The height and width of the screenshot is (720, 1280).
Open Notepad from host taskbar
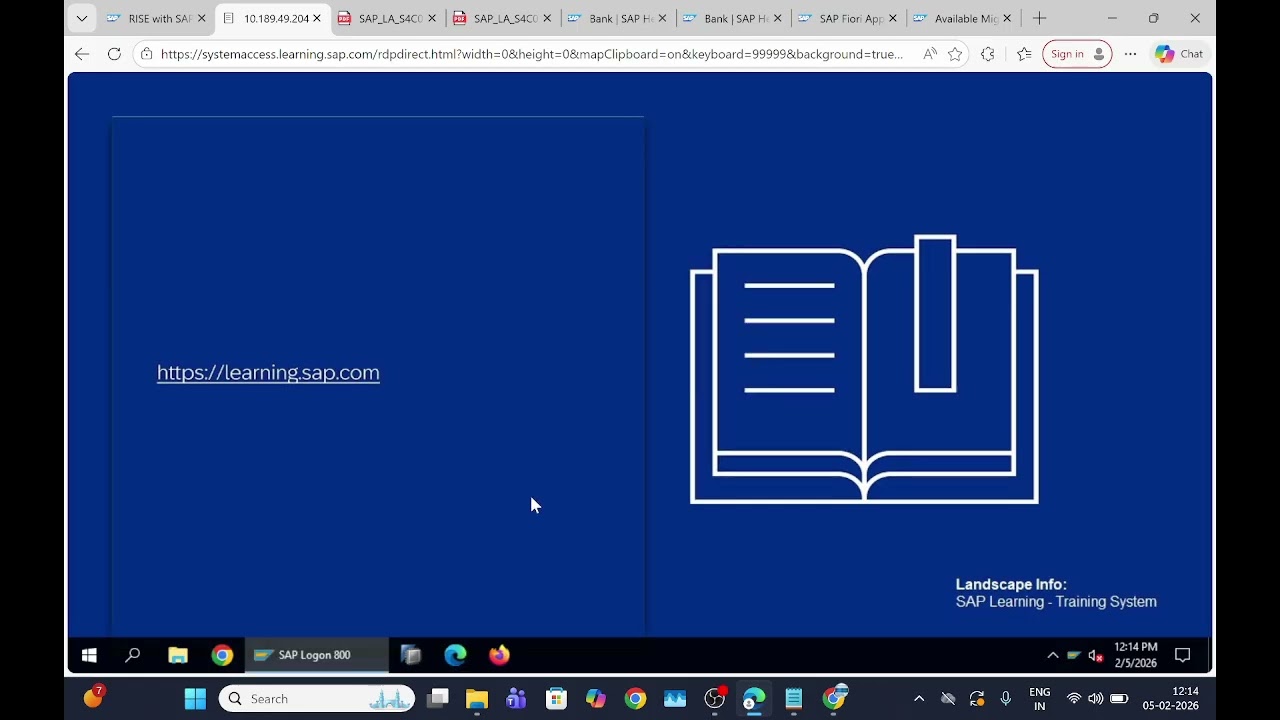click(794, 698)
